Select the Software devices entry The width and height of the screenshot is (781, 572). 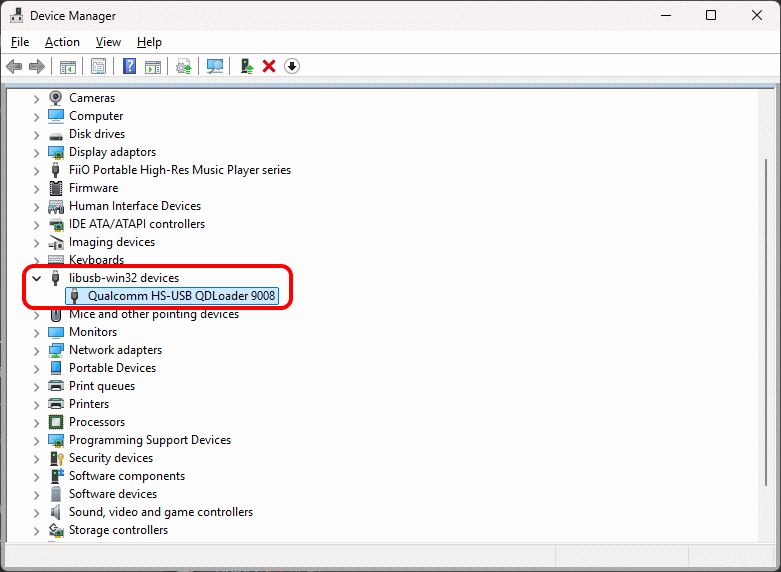113,494
